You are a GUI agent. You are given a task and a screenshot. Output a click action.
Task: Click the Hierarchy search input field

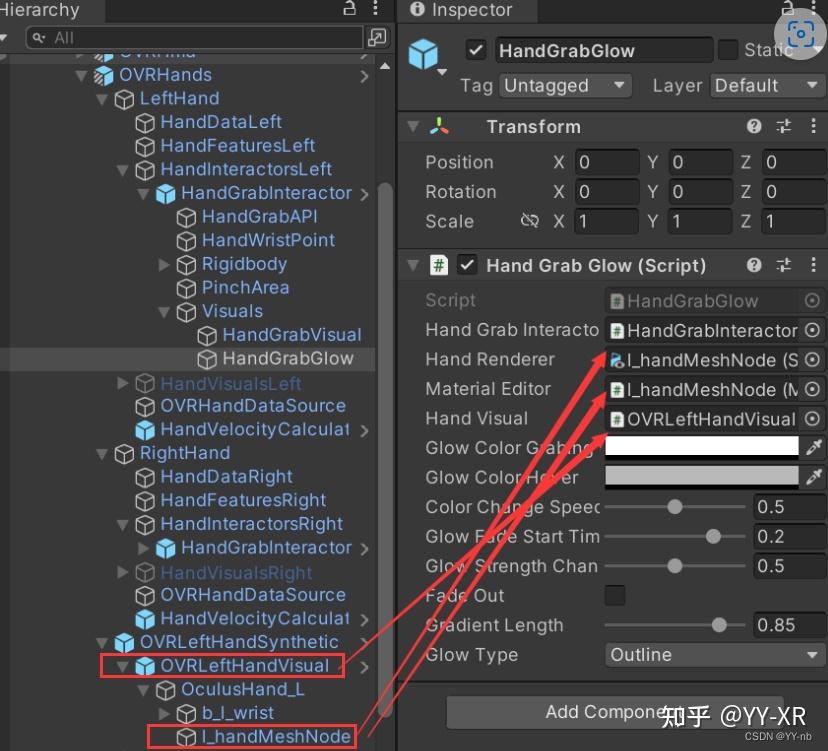click(194, 38)
